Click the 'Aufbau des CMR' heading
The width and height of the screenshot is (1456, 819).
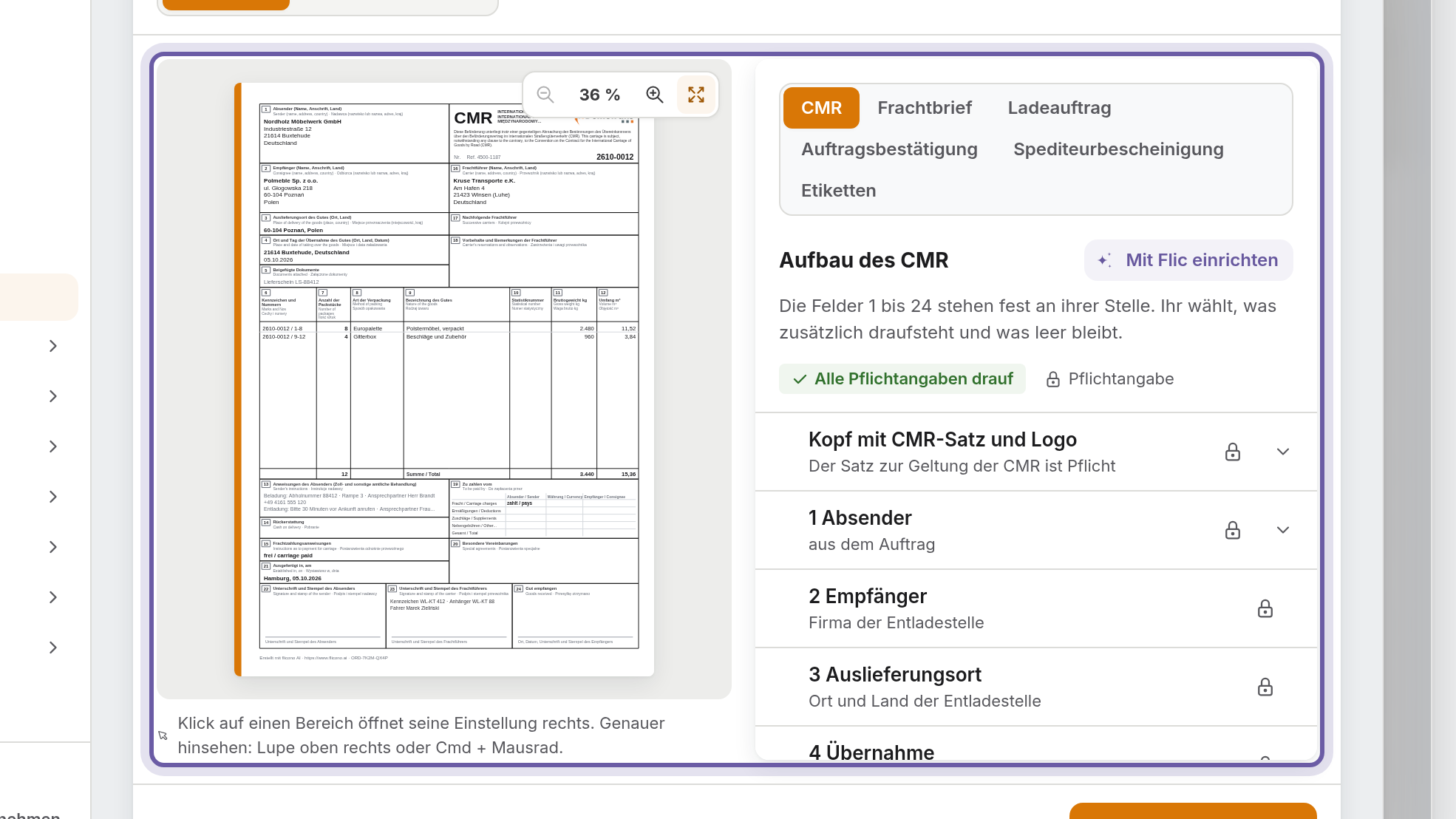(864, 260)
